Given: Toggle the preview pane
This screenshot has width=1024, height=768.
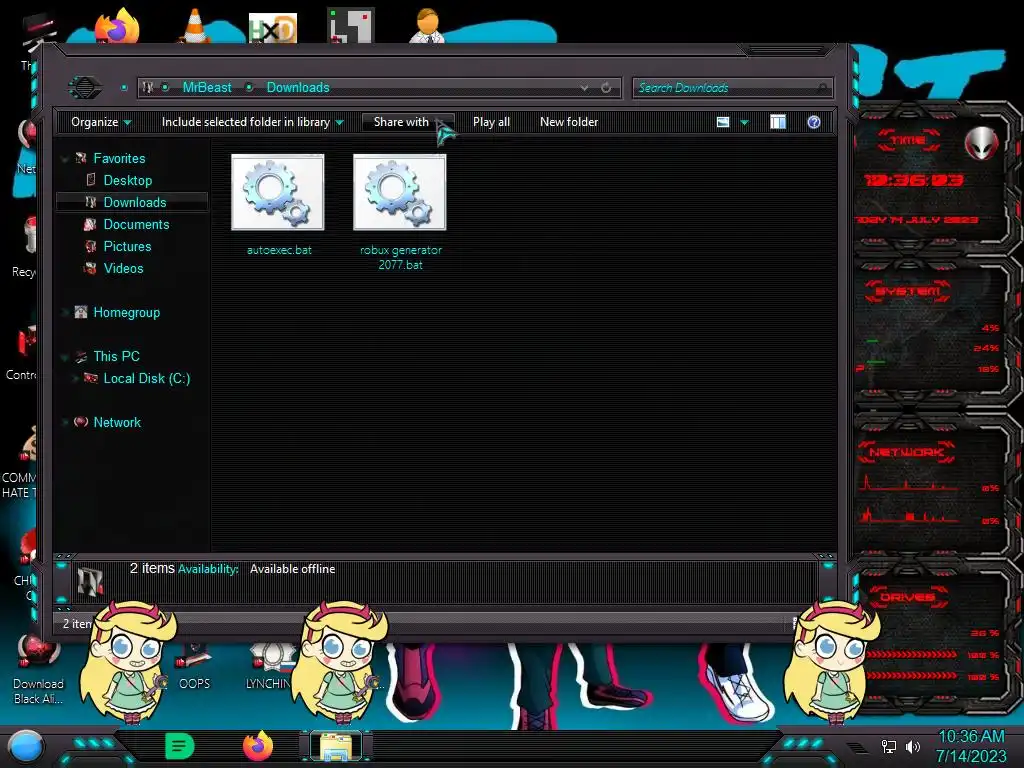Looking at the screenshot, I should [778, 122].
